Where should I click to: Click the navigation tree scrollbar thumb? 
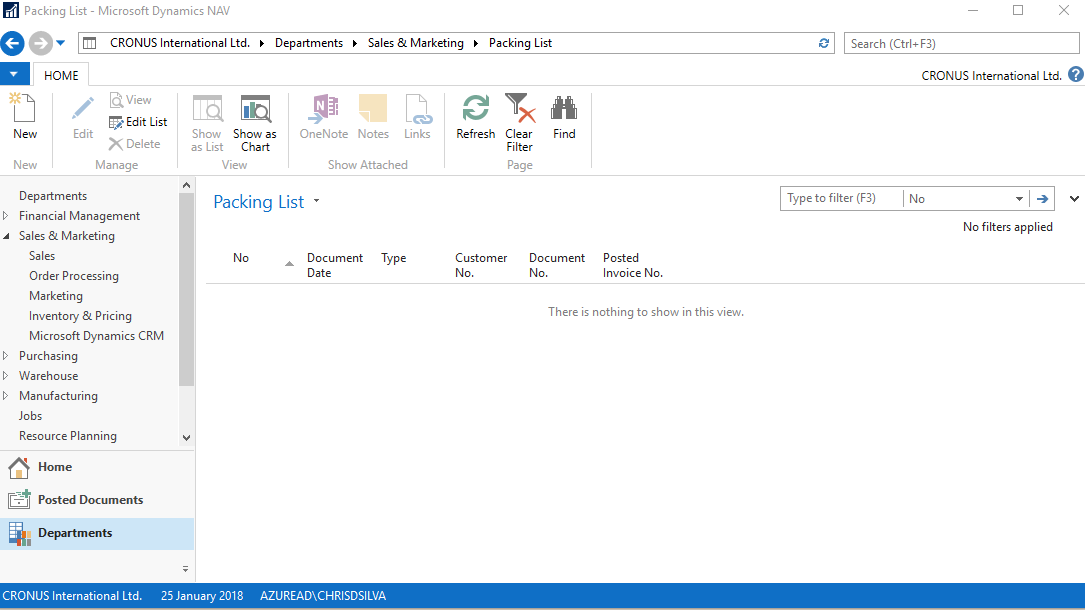coord(186,289)
